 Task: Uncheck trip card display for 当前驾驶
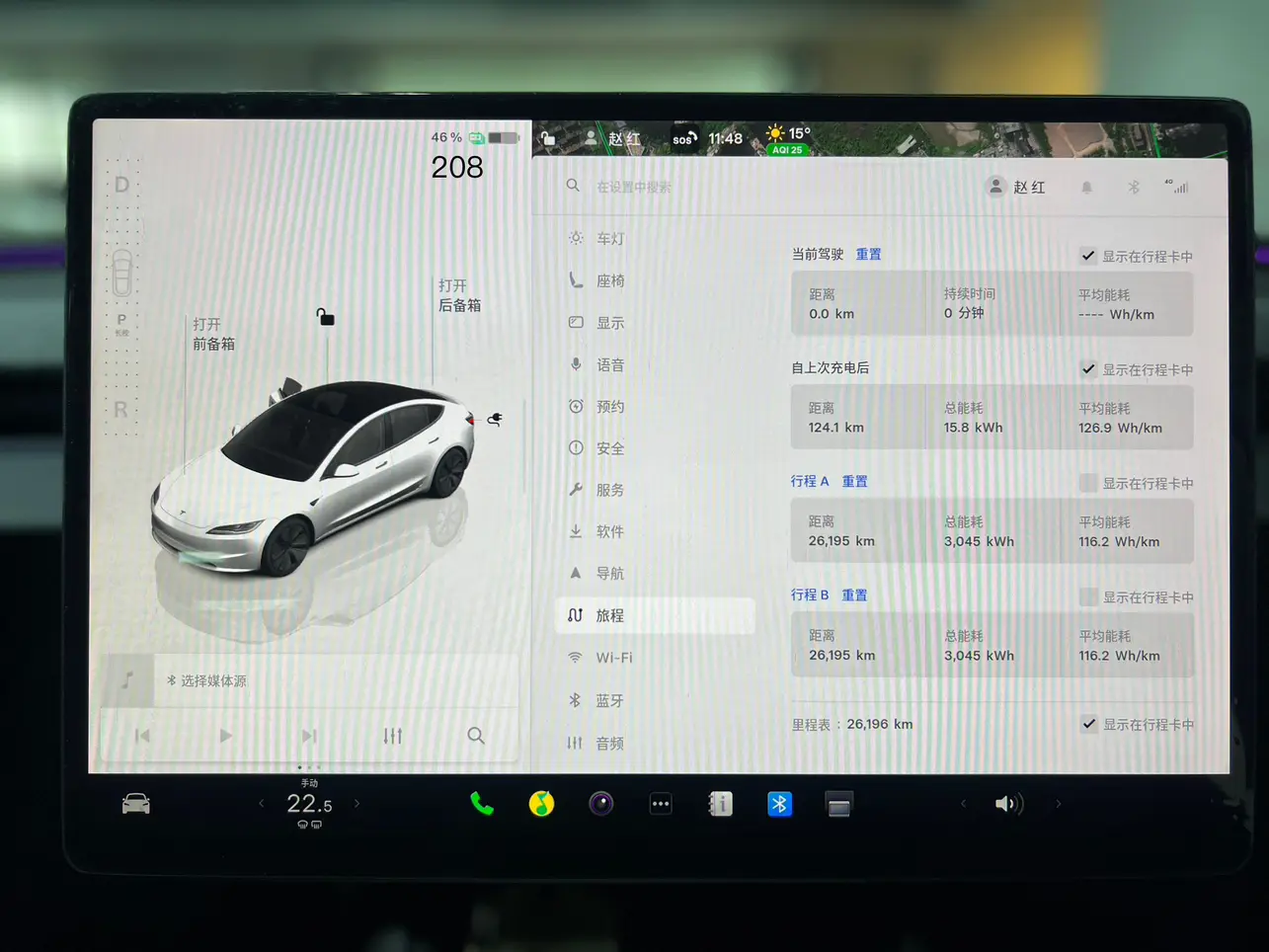pyautogui.click(x=1088, y=256)
